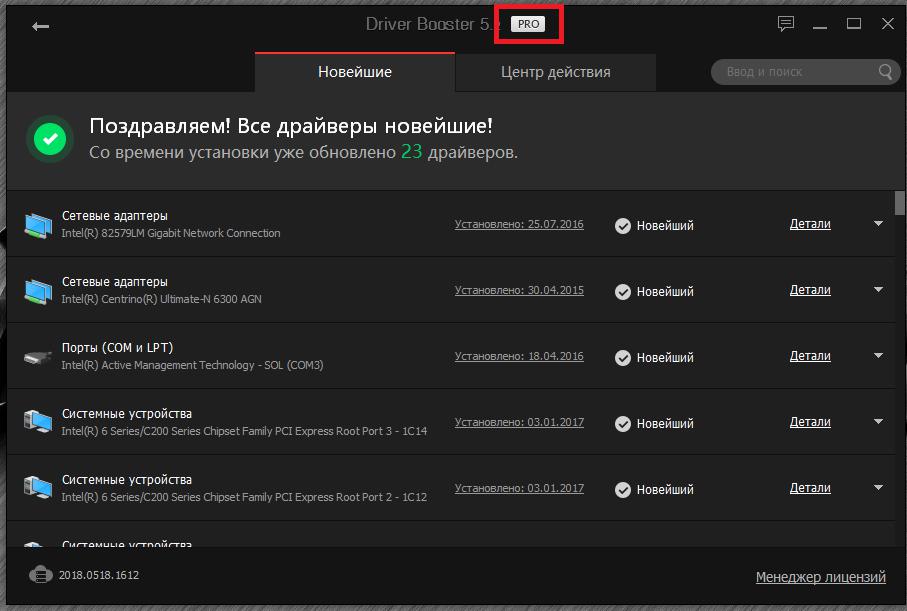Click the status checkmark for Root Port 2
Viewport: 907px width, 611px height.
622,489
